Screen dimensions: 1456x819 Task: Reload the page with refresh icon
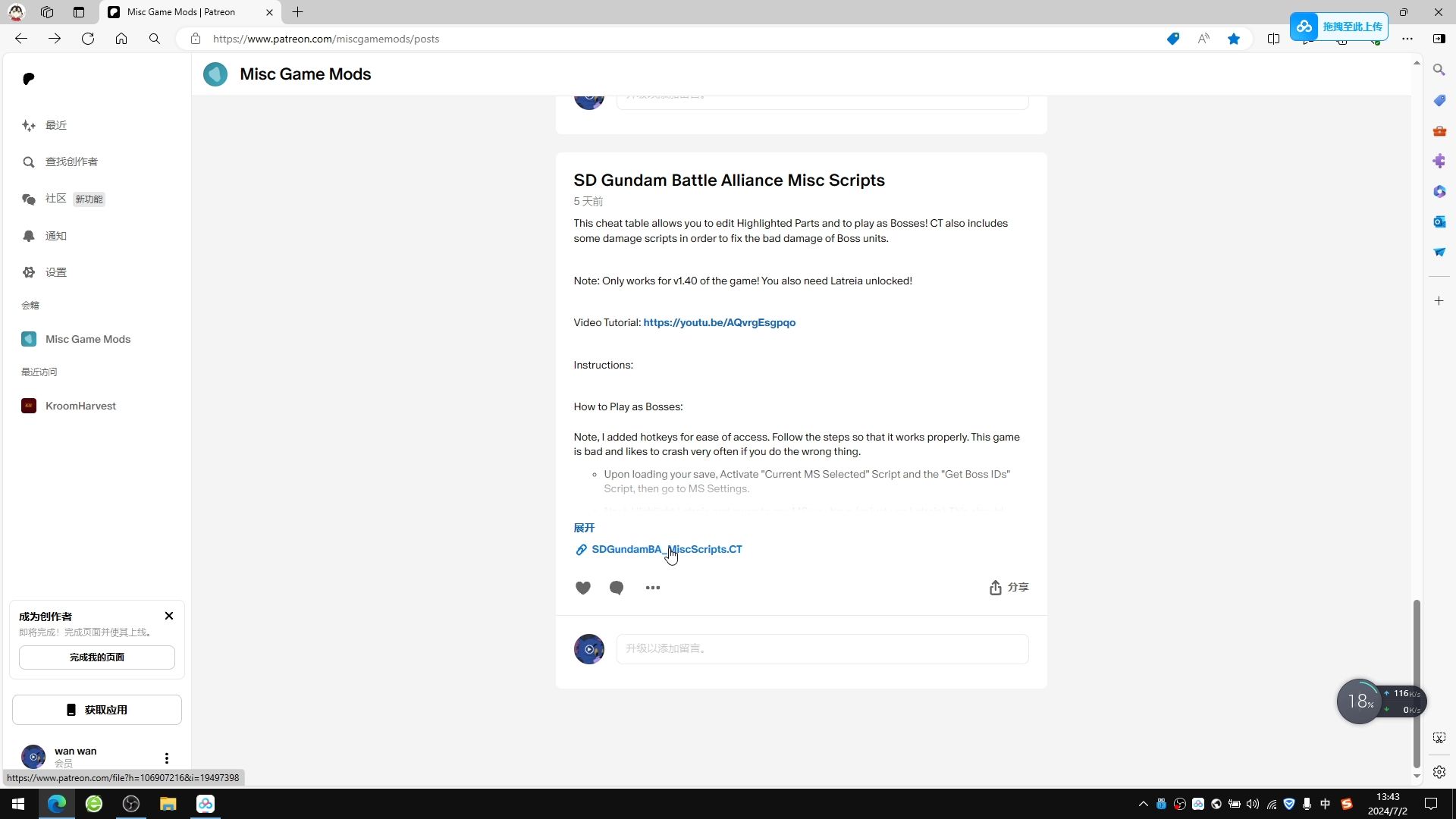click(88, 39)
